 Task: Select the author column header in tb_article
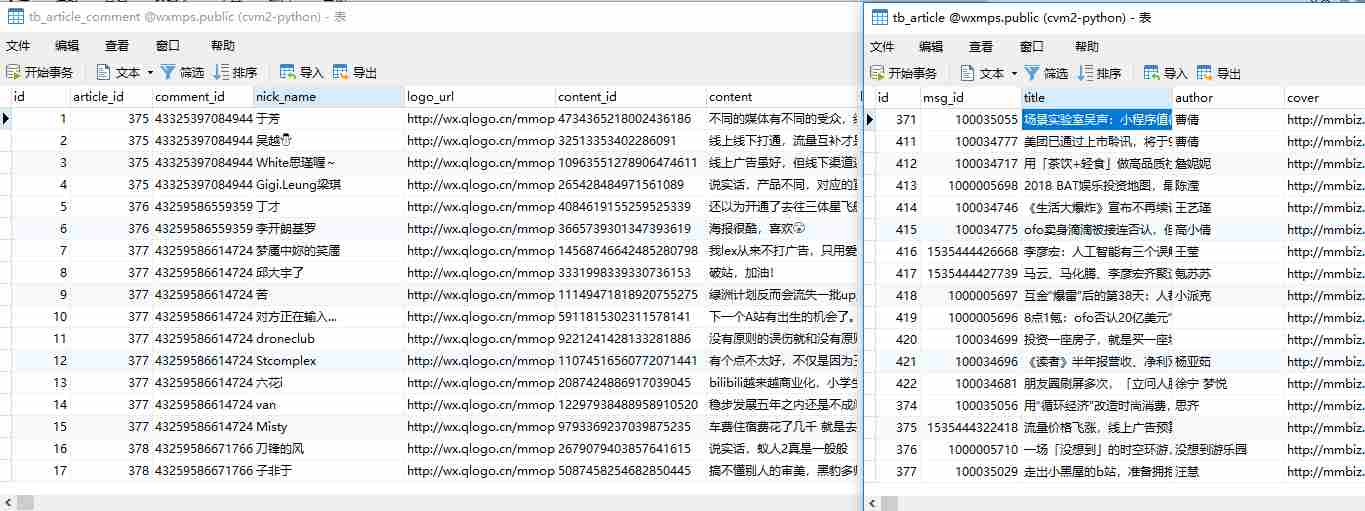[x=1227, y=98]
